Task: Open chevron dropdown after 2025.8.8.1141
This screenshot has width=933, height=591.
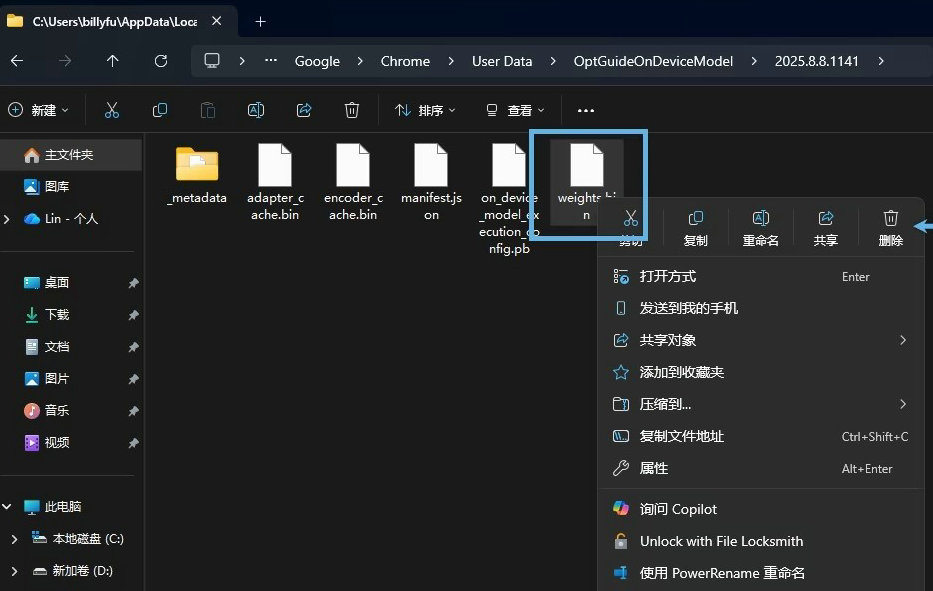Action: (881, 61)
